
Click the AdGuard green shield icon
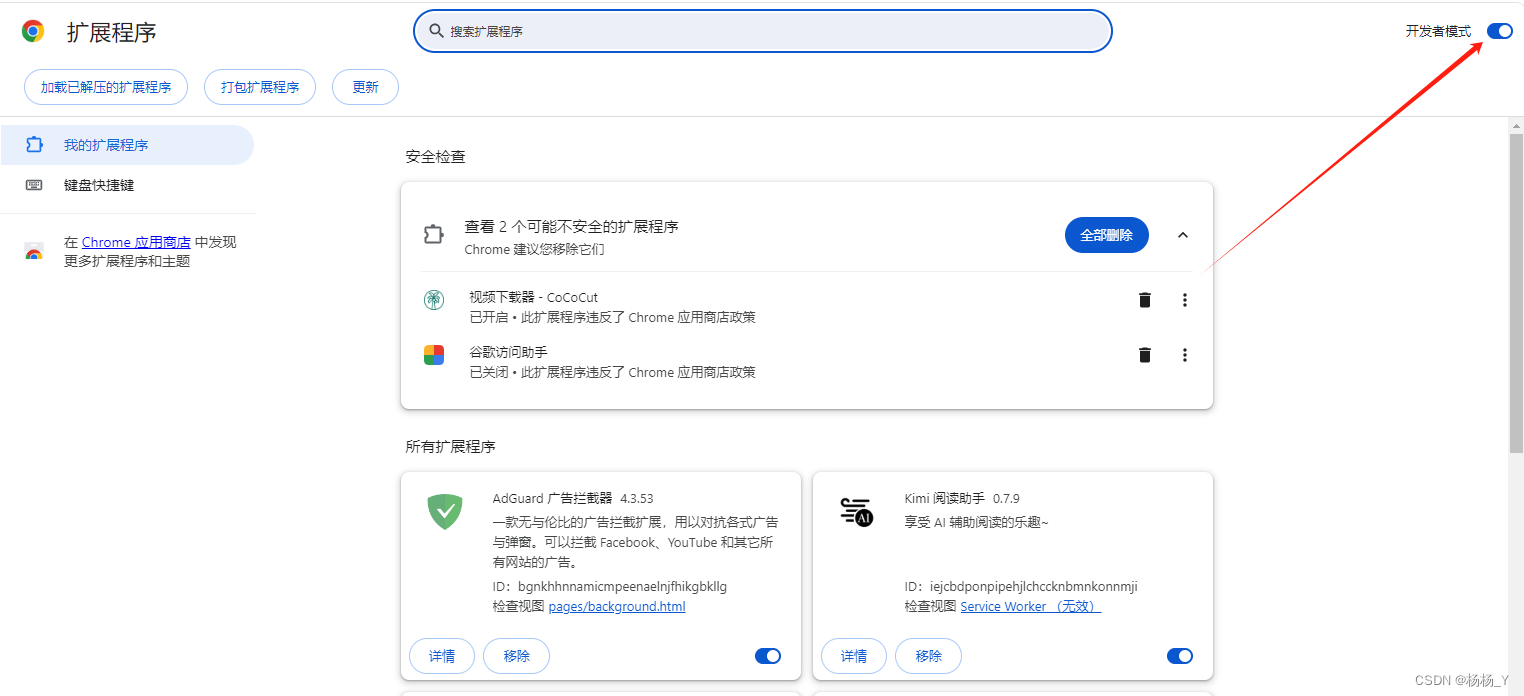point(445,512)
